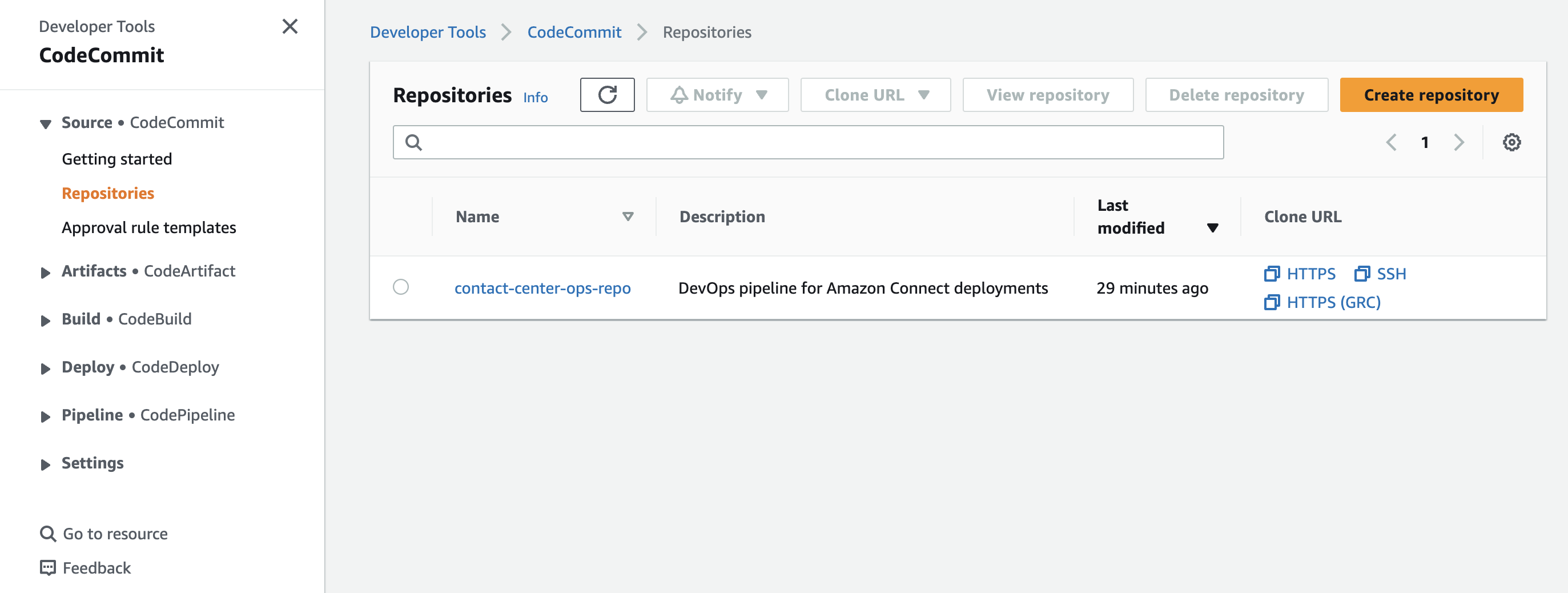Copy the HTTPS (GRC) clone URL
This screenshot has height=593, width=1568.
[1322, 303]
